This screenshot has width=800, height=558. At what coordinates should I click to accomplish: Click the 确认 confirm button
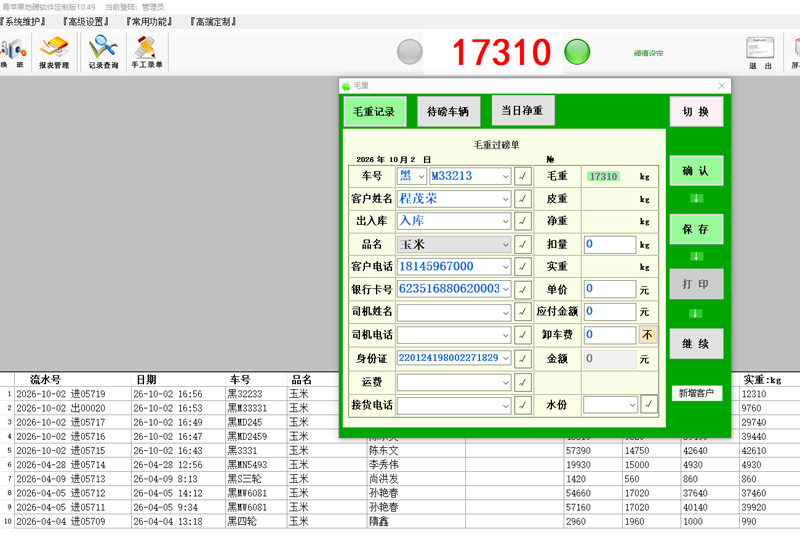tap(696, 171)
